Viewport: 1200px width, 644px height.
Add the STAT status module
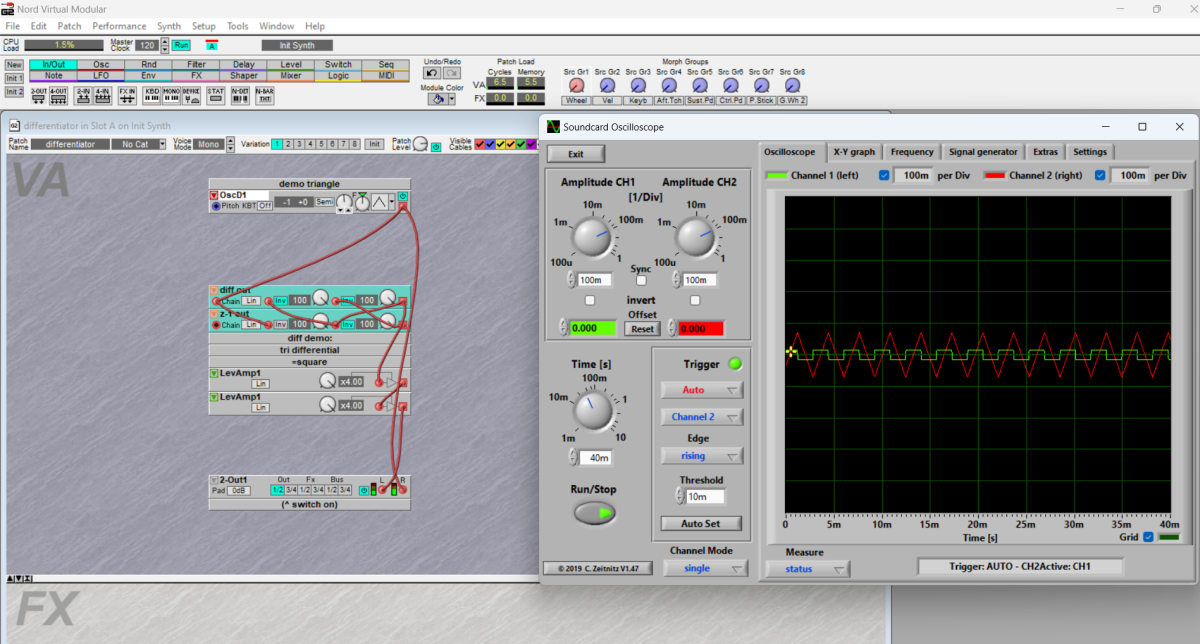[216, 95]
